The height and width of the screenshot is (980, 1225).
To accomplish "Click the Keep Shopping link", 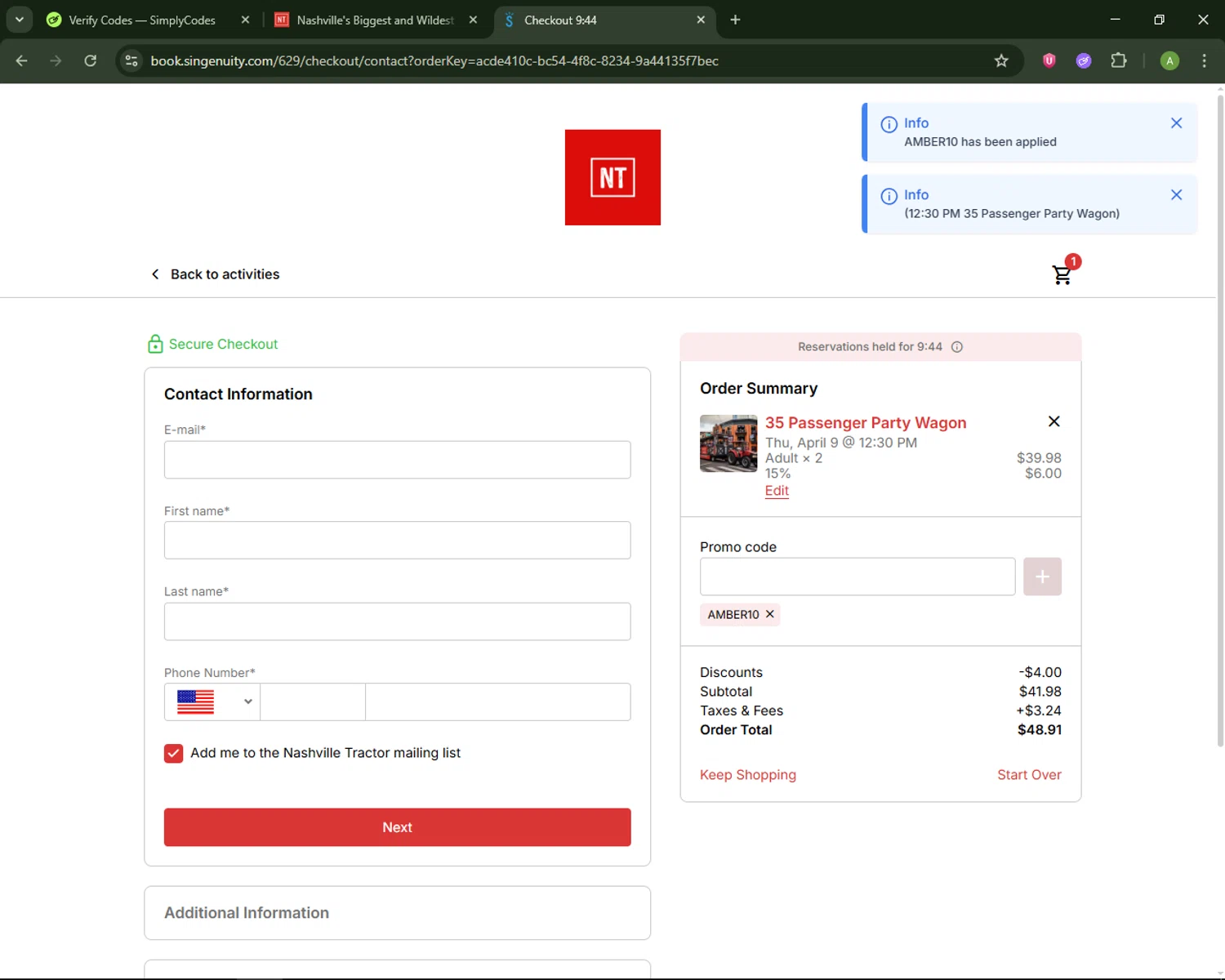I will [748, 775].
